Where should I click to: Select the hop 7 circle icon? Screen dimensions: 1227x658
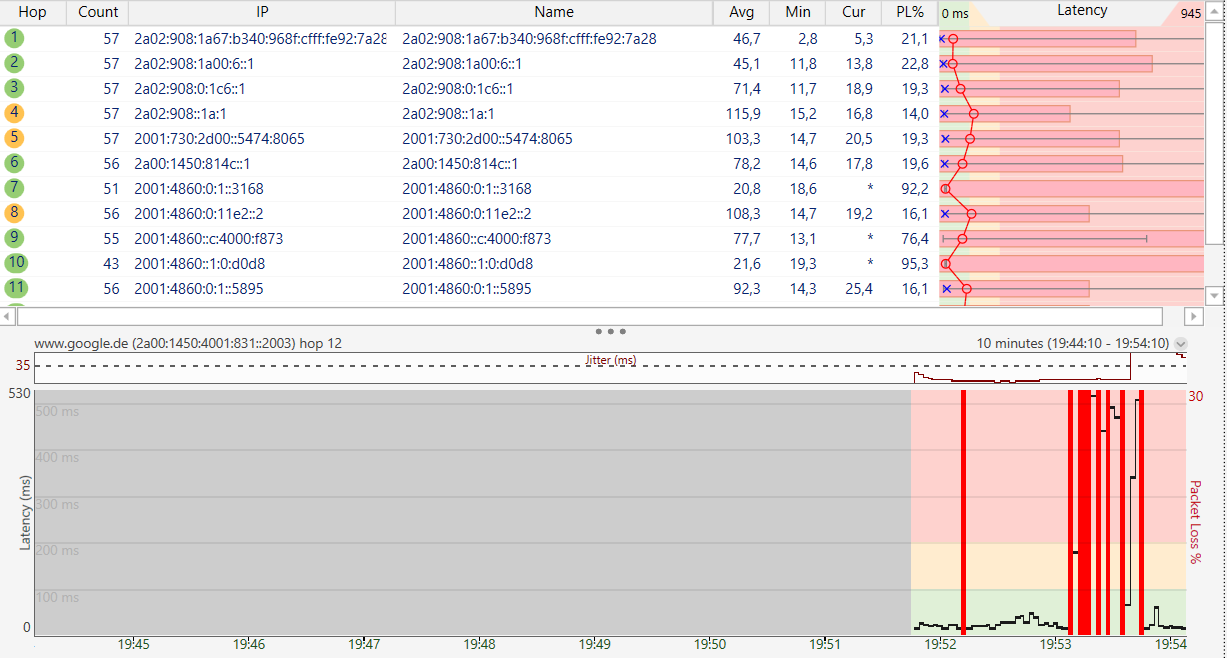[x=14, y=188]
